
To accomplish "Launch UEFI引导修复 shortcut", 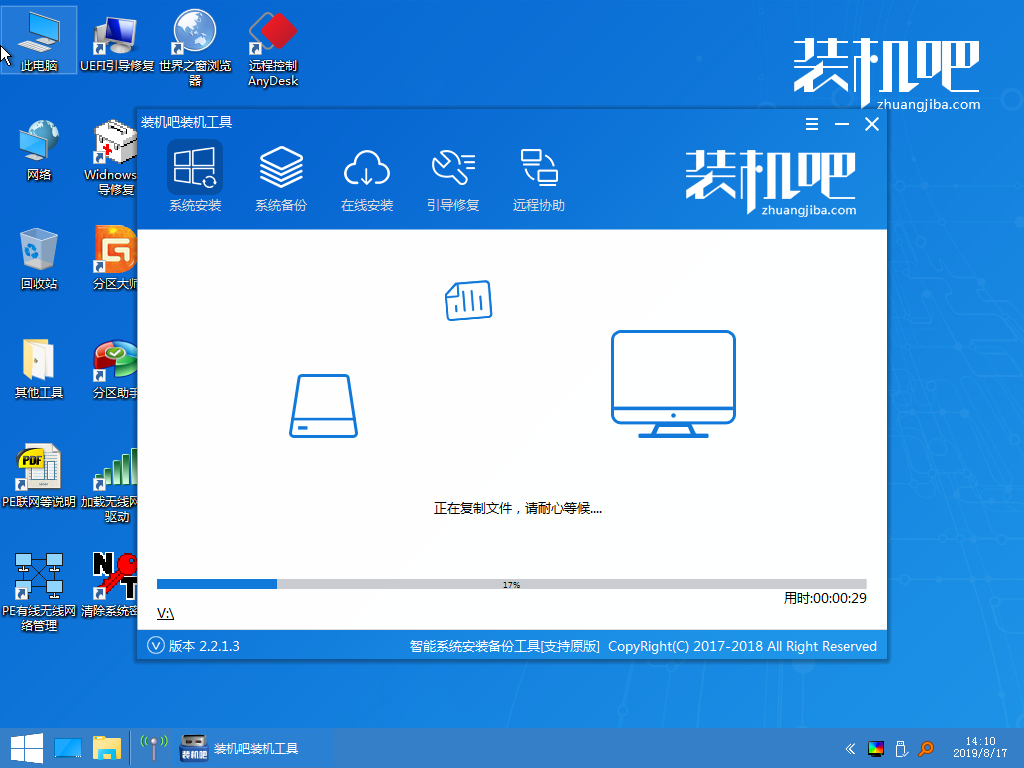I will 117,40.
